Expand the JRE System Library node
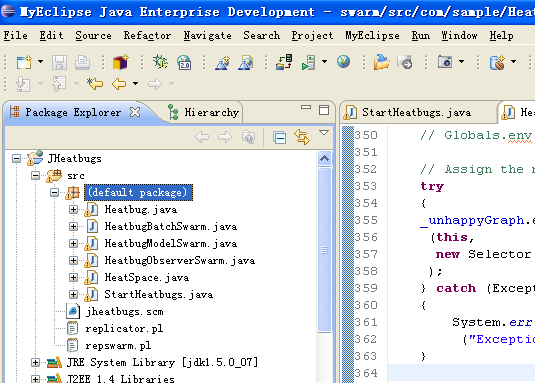 pos(35,362)
